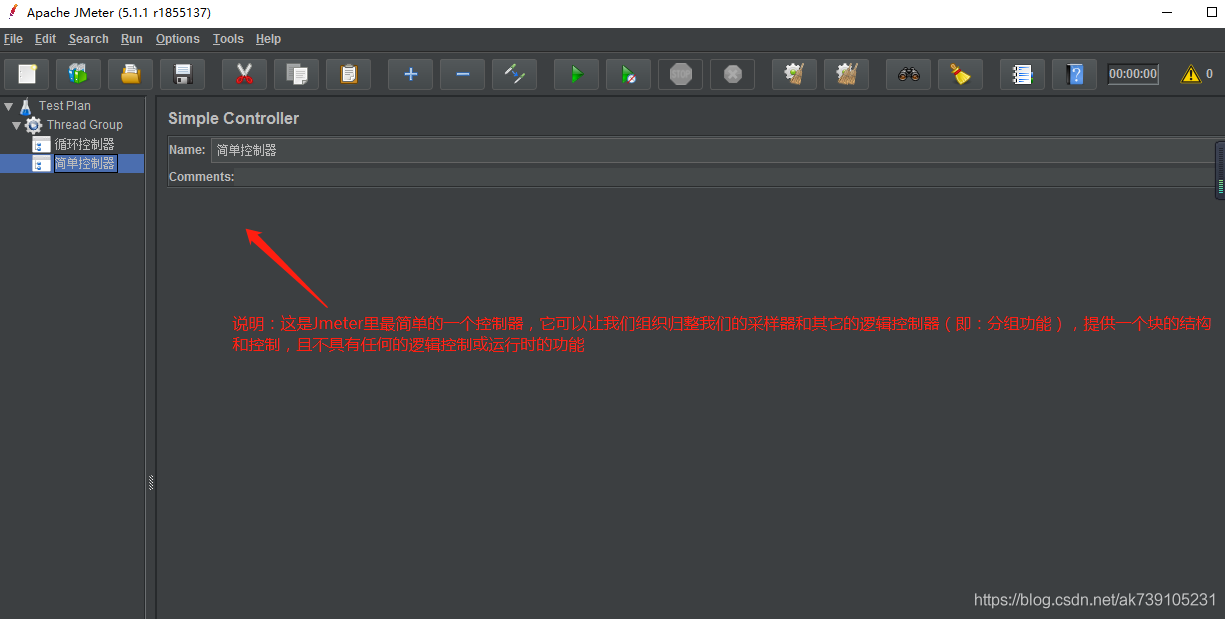Paste with the clipboard toolbar icon

tap(348, 74)
